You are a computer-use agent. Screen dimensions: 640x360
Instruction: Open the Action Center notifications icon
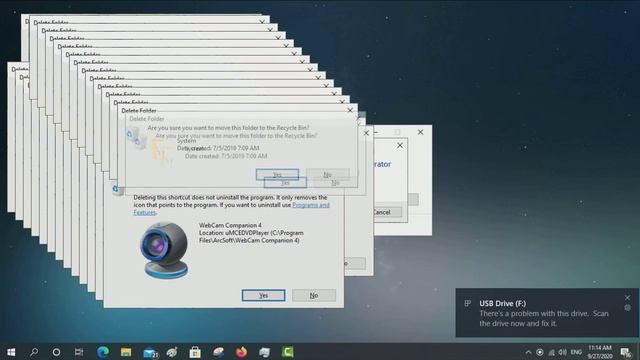click(626, 352)
